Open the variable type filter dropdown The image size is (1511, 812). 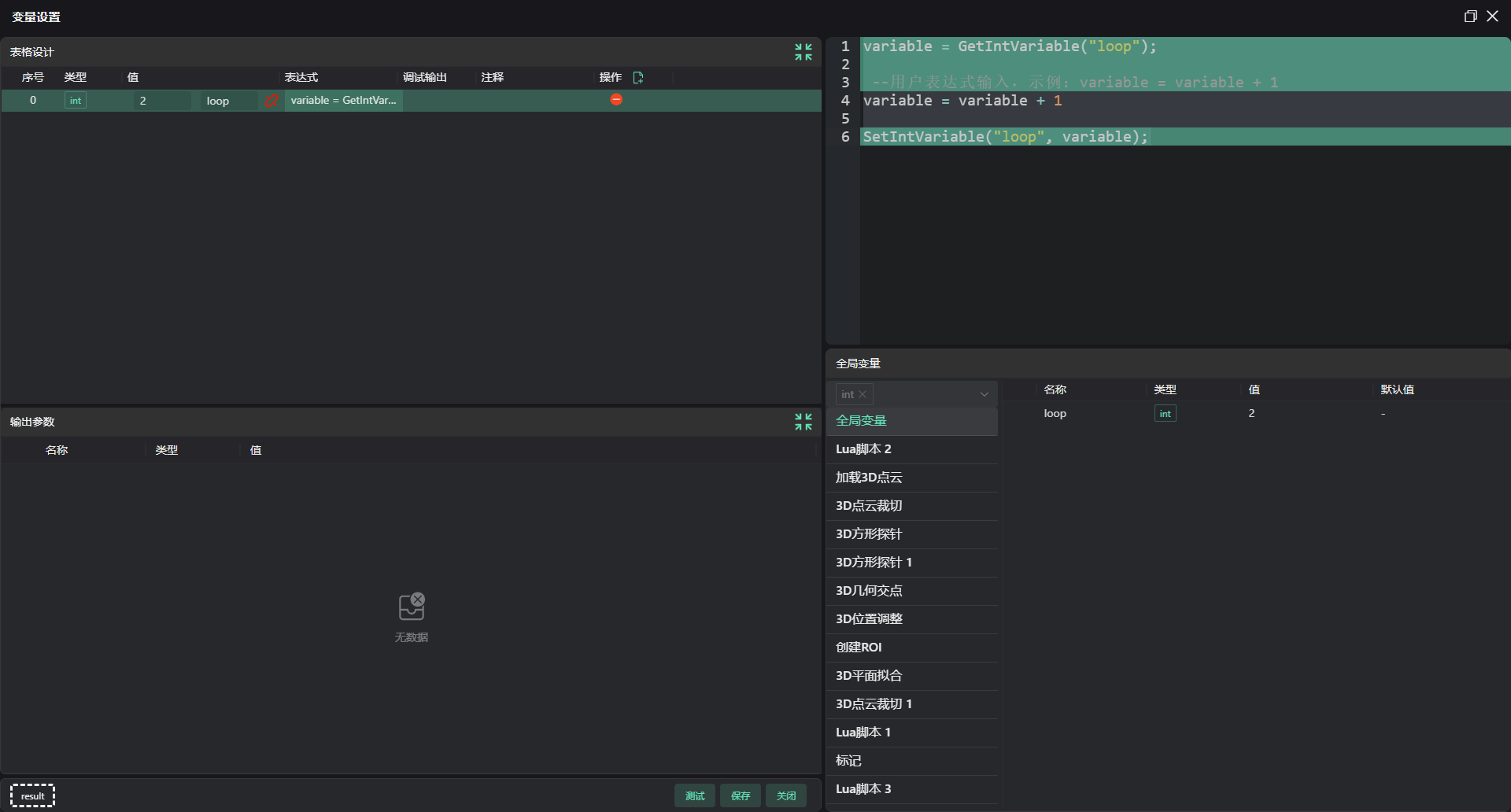(984, 394)
